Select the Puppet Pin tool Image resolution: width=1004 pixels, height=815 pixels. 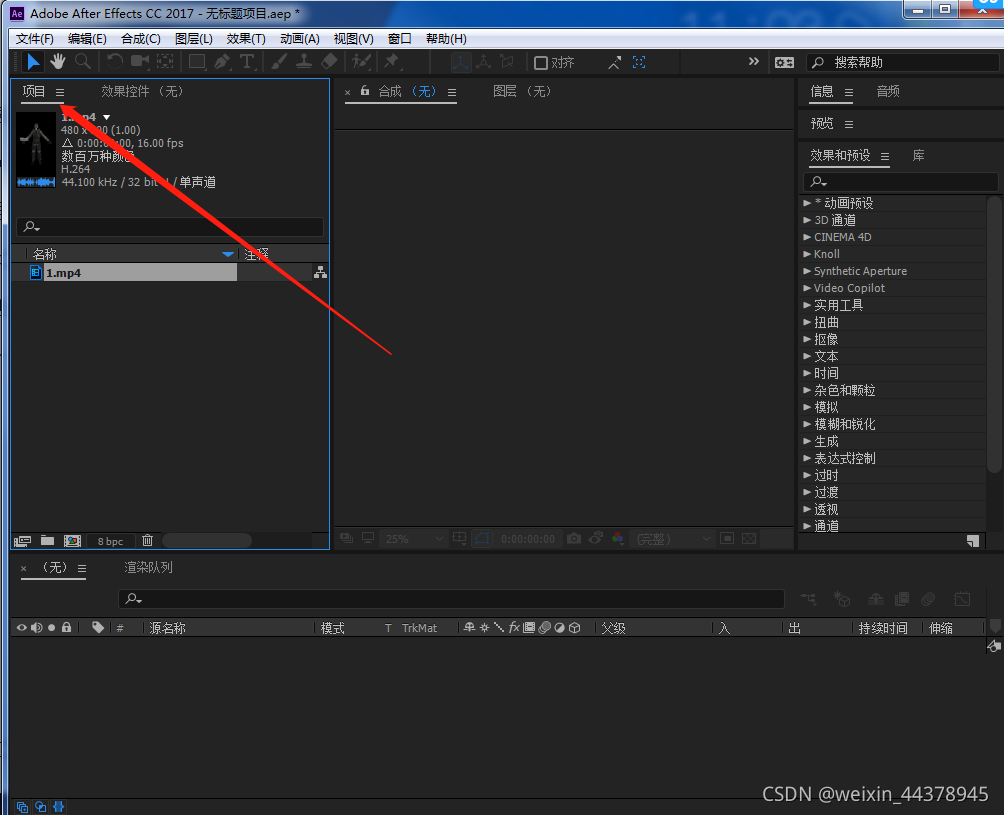391,62
